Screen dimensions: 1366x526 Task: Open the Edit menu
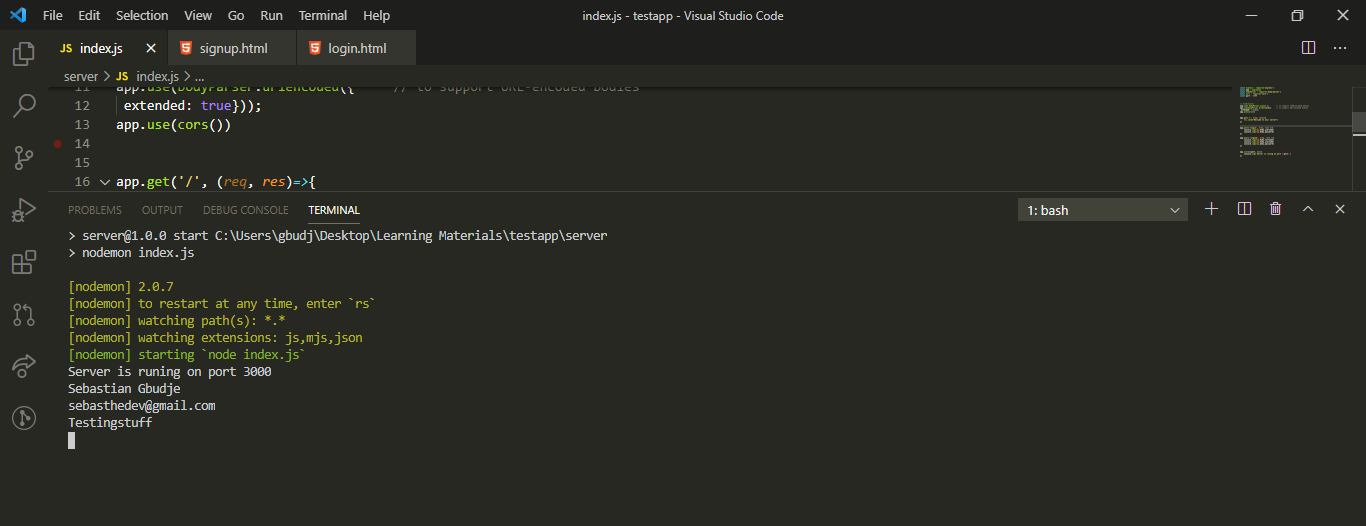pyautogui.click(x=89, y=15)
